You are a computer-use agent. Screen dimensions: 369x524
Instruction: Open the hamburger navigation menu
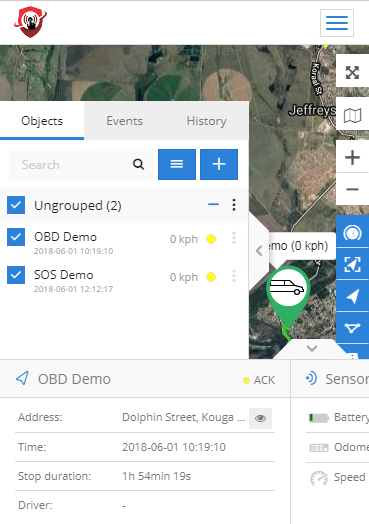337,23
